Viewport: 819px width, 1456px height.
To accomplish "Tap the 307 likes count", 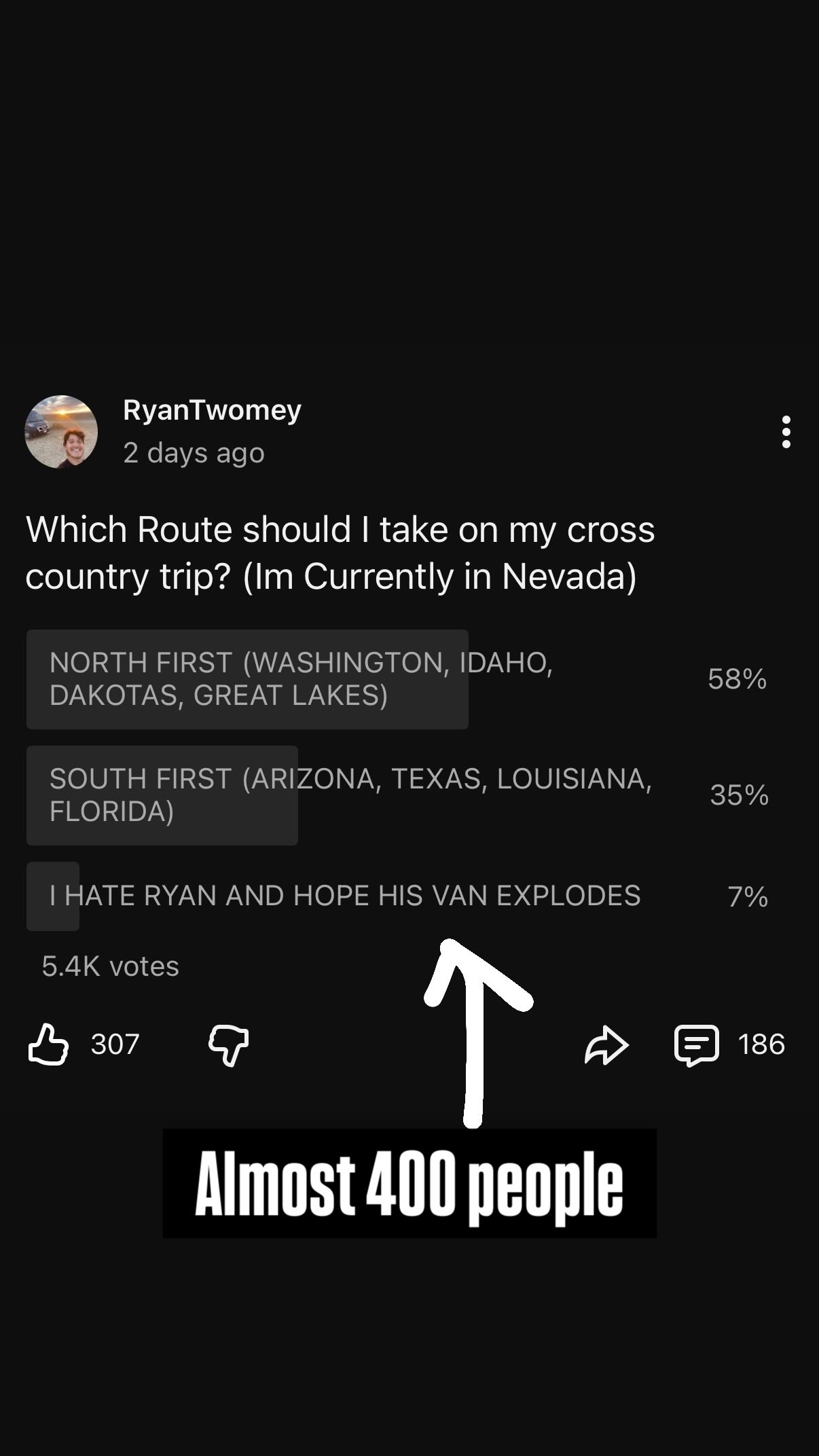I will [115, 1044].
